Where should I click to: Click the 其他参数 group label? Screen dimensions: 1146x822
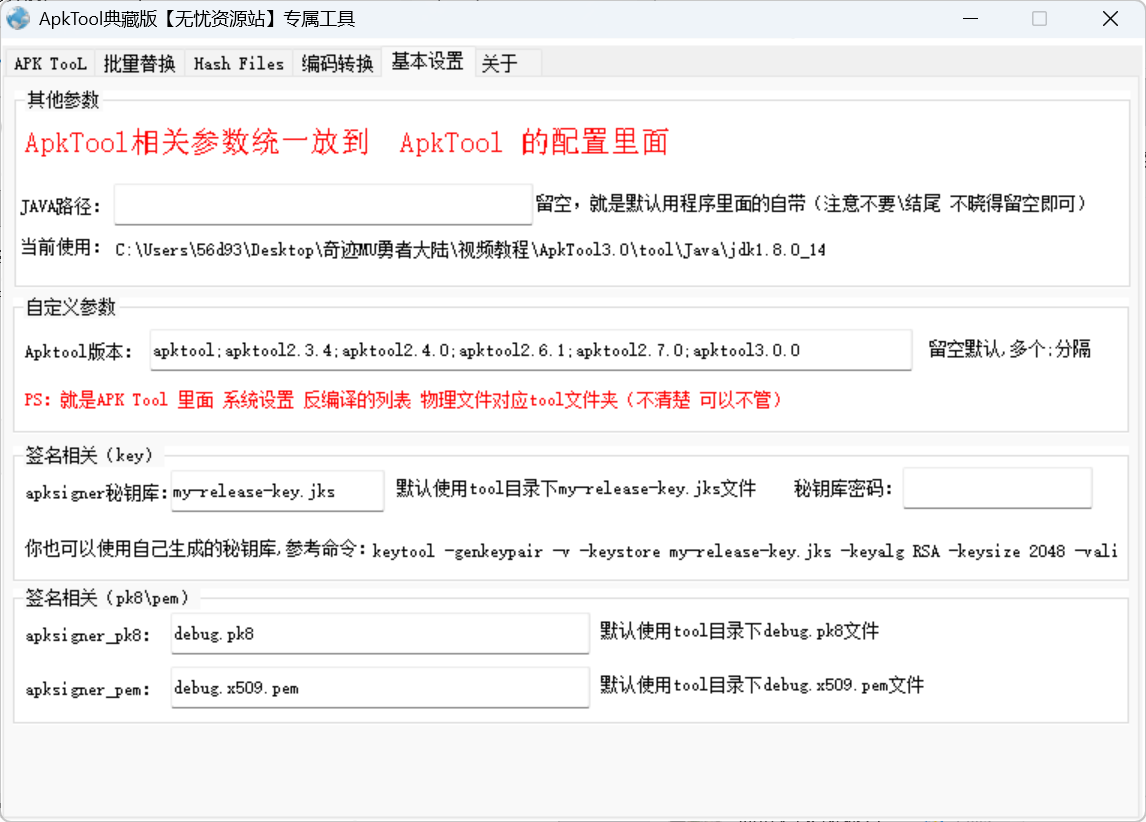tap(63, 100)
